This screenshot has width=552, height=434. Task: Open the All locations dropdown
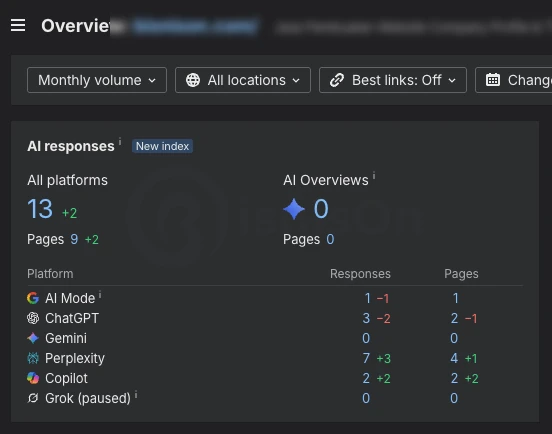point(243,80)
